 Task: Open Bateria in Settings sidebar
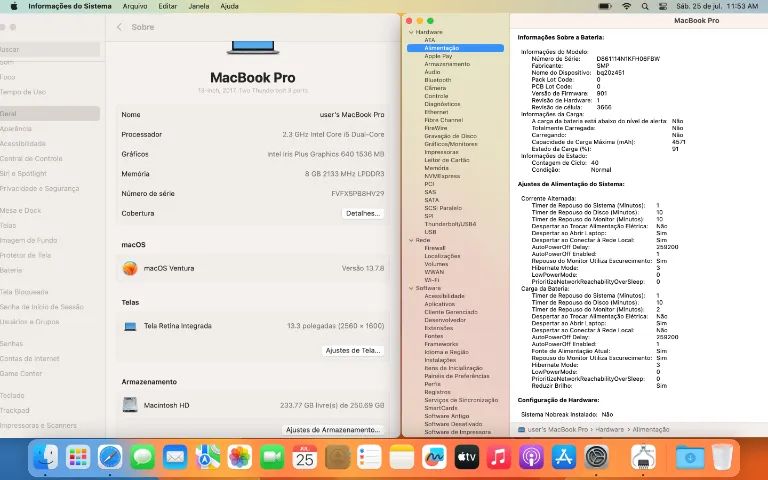(11, 270)
